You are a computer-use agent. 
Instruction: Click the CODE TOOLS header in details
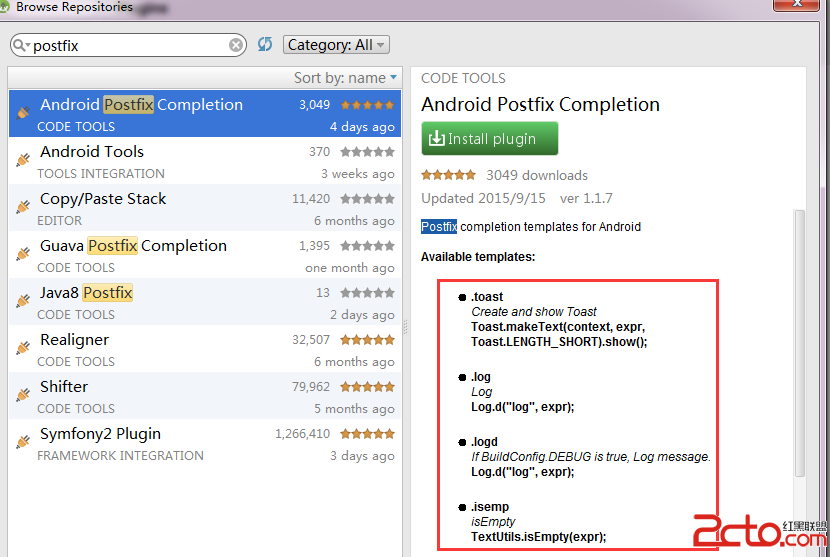pyautogui.click(x=463, y=78)
